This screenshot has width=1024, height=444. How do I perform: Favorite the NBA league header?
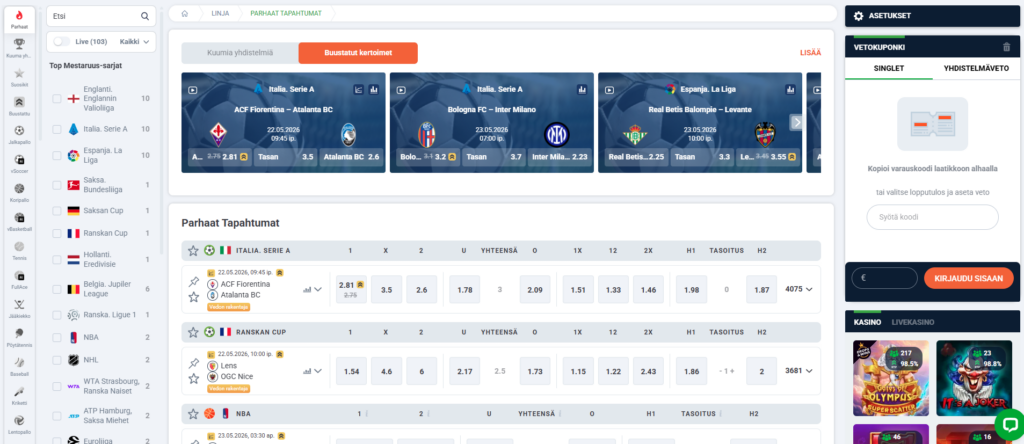point(193,413)
